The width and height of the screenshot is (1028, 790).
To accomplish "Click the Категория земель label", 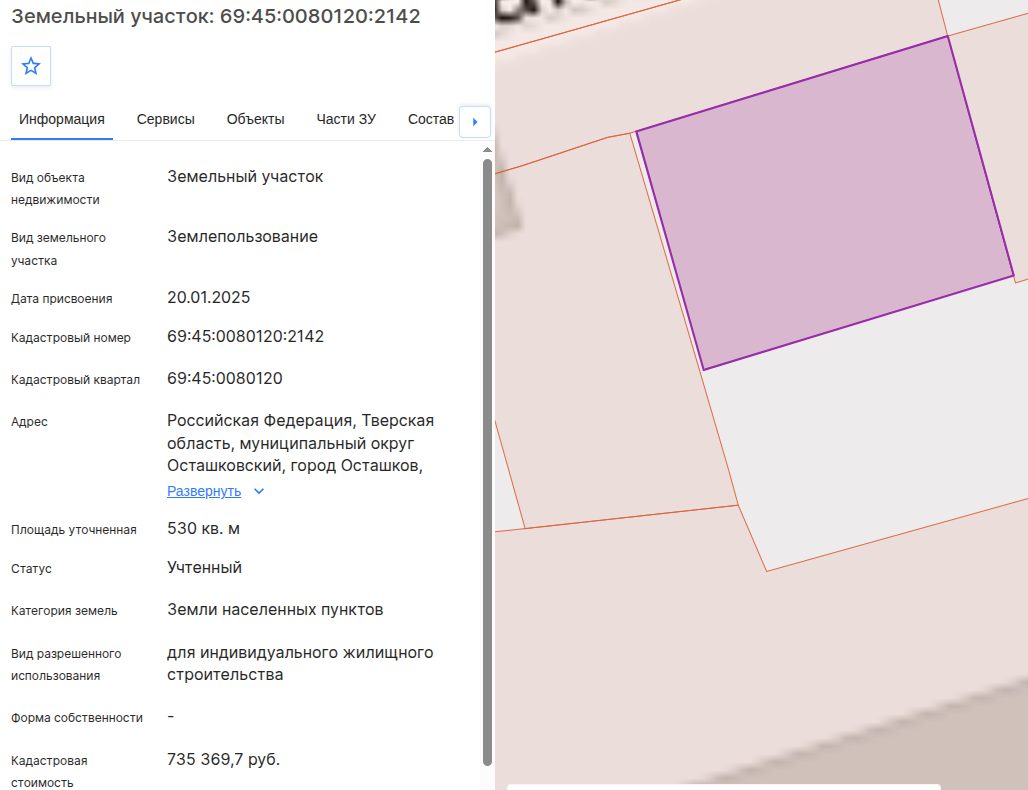I will (x=64, y=611).
